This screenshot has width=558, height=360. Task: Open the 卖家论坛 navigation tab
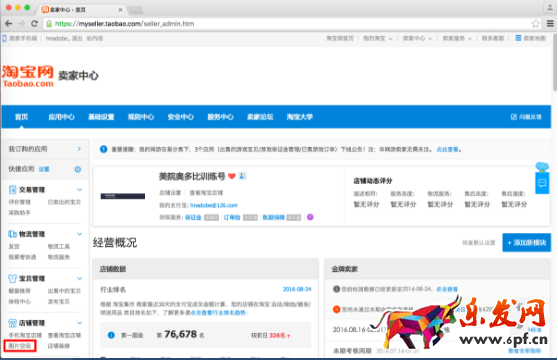tap(260, 117)
